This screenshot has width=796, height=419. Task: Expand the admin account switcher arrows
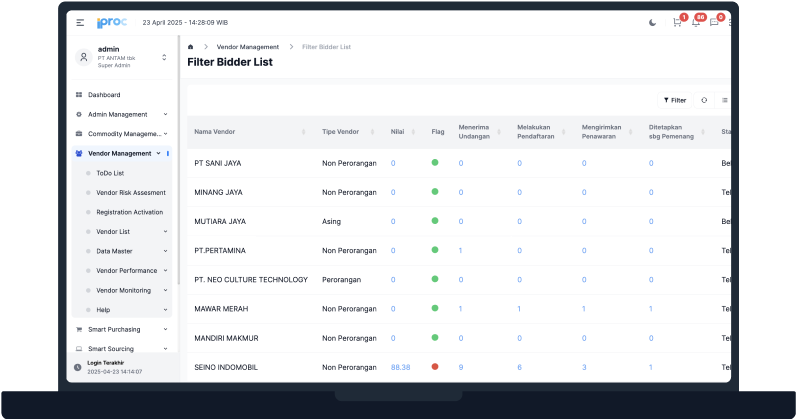(164, 57)
